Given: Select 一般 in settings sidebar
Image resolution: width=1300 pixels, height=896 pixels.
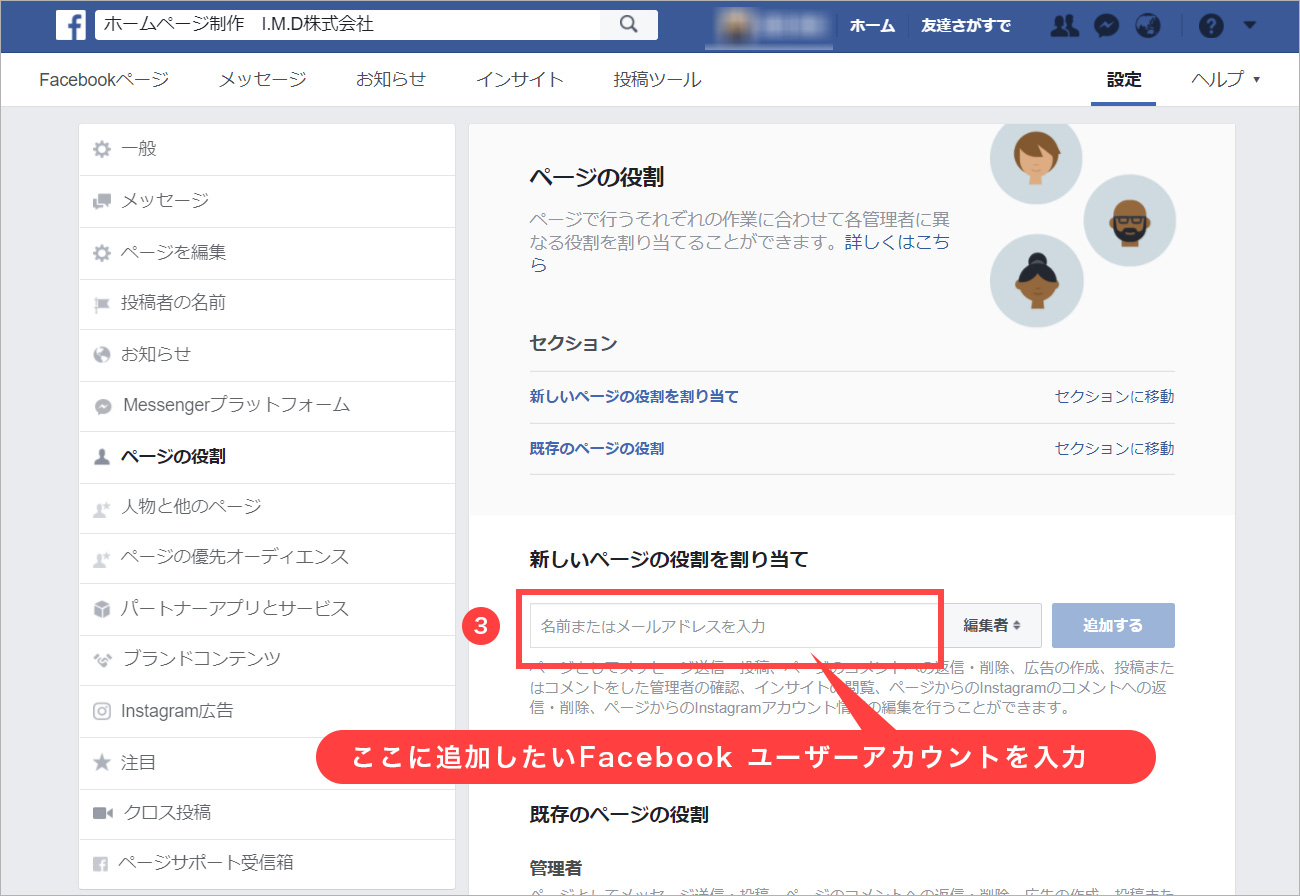Looking at the screenshot, I should pos(267,150).
